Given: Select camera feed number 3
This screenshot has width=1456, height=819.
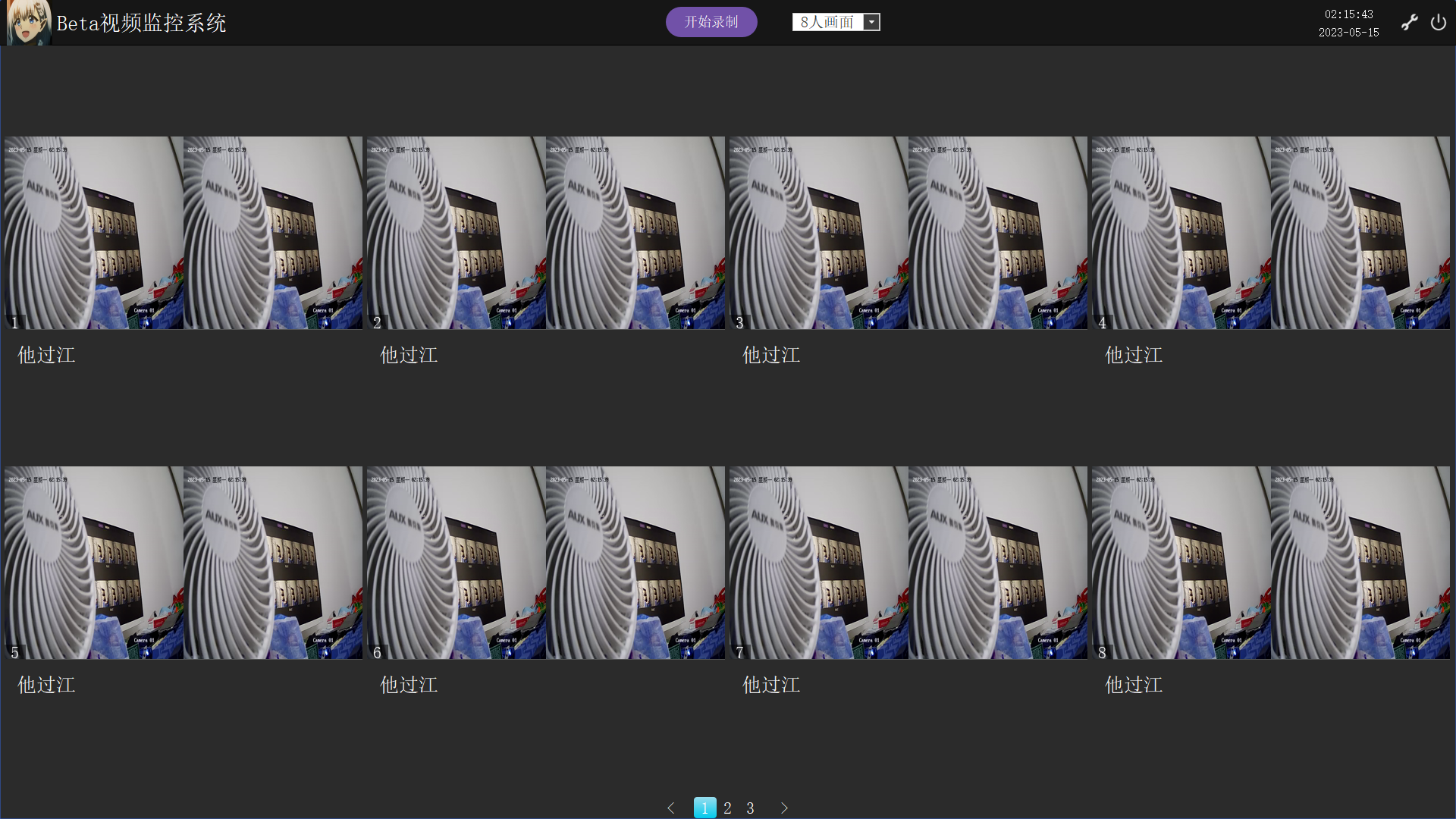Looking at the screenshot, I should [x=908, y=233].
